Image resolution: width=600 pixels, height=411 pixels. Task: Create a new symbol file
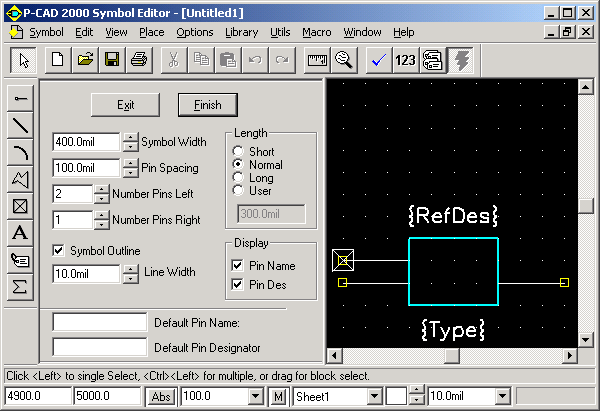coord(58,60)
